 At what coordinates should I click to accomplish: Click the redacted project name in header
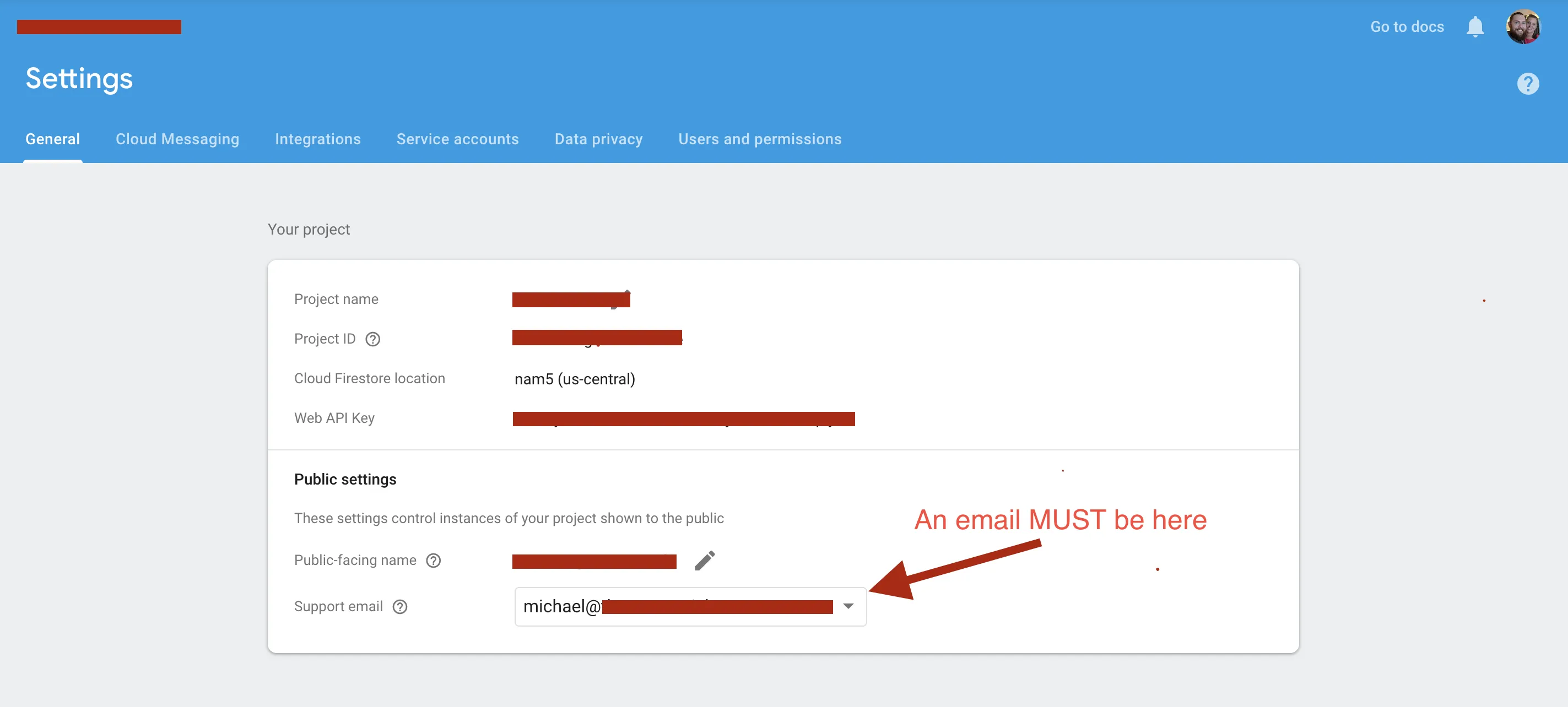click(x=99, y=27)
